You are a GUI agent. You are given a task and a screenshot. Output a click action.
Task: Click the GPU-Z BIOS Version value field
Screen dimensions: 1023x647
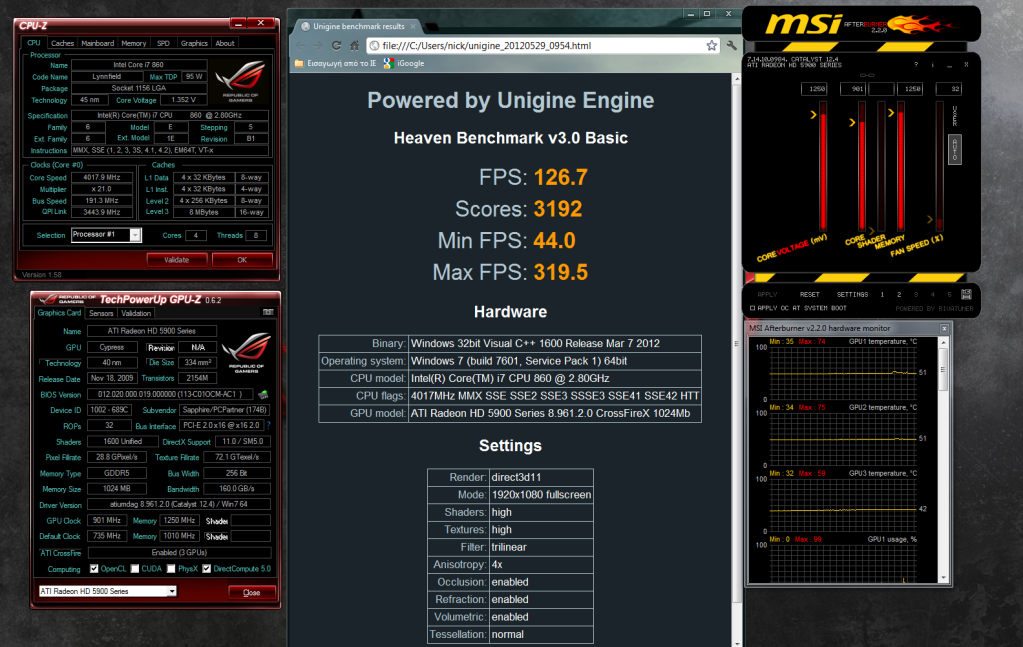[x=170, y=395]
